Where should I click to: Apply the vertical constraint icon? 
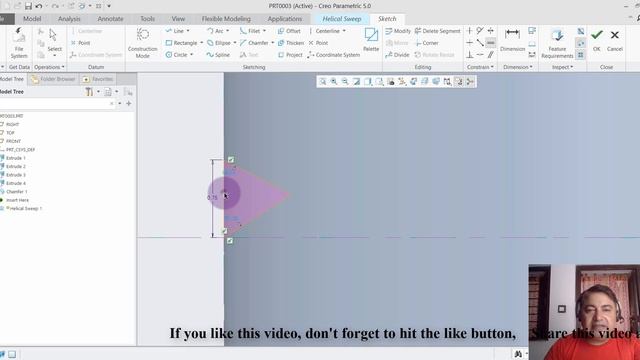pyautogui.click(x=469, y=31)
